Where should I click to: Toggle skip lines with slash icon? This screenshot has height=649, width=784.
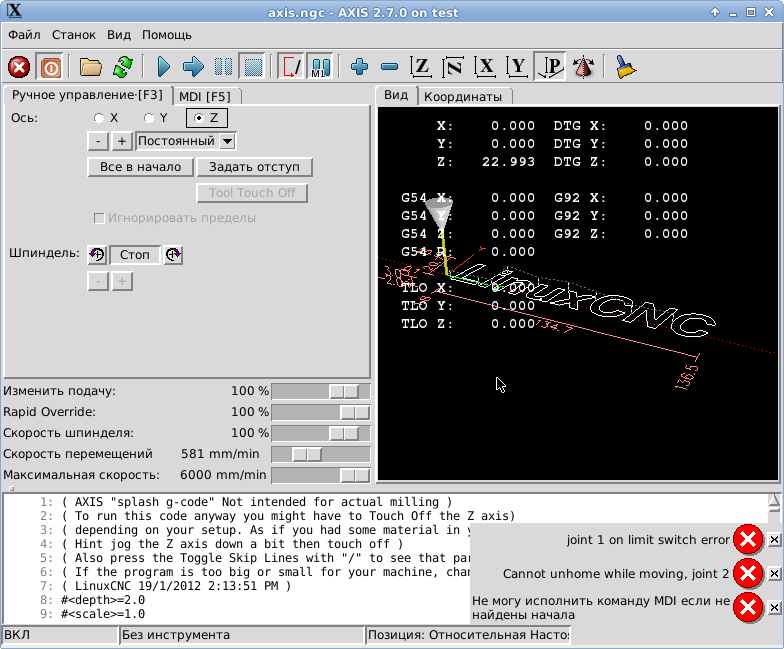point(292,67)
